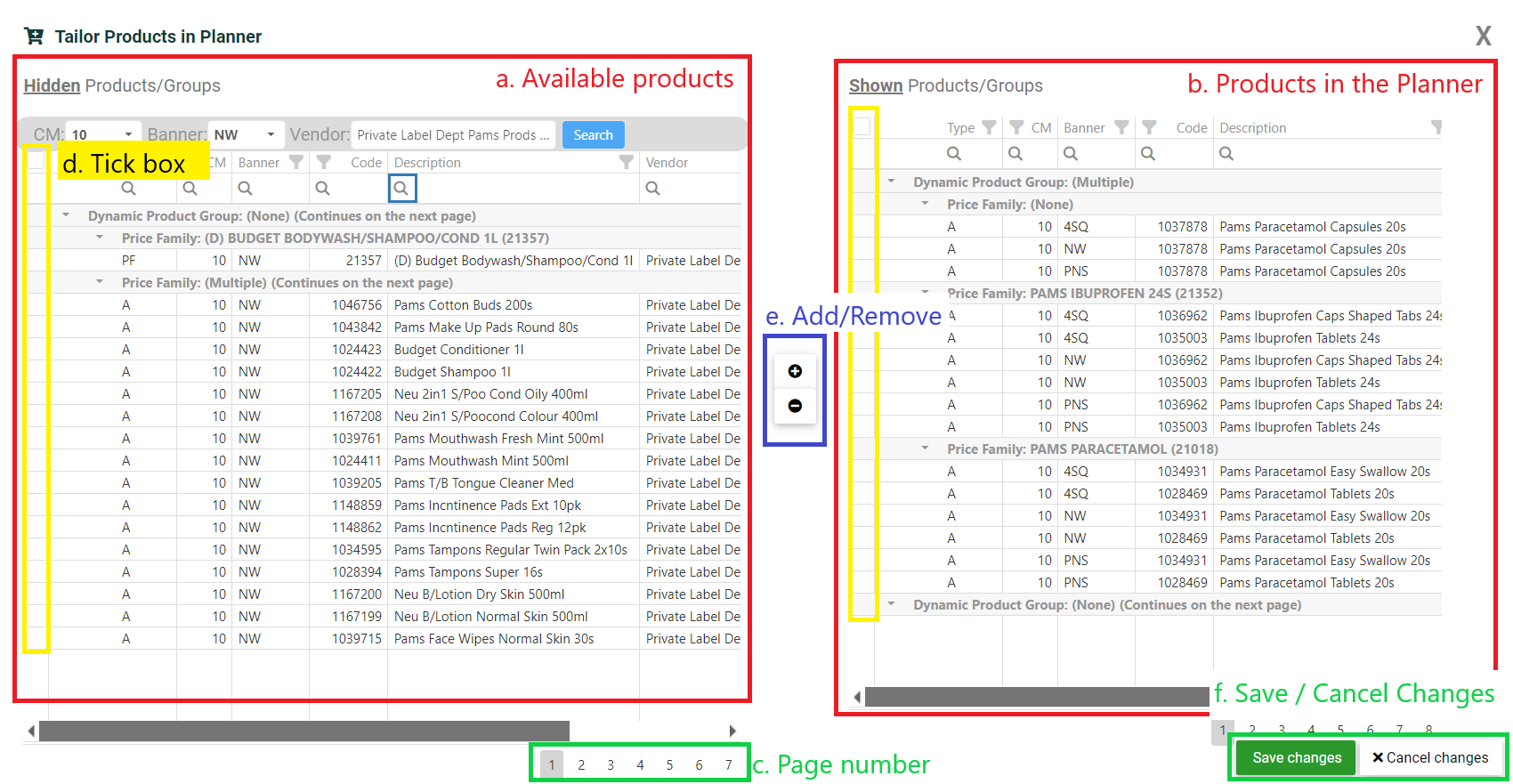Open filter for Type column in Shown grid
The width and height of the screenshot is (1513, 784).
point(988,127)
